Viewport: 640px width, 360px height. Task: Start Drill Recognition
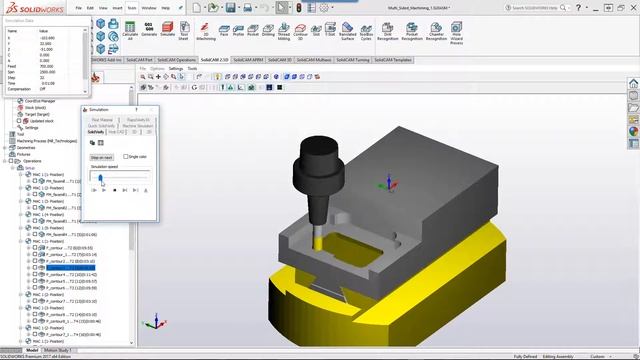pyautogui.click(x=387, y=31)
